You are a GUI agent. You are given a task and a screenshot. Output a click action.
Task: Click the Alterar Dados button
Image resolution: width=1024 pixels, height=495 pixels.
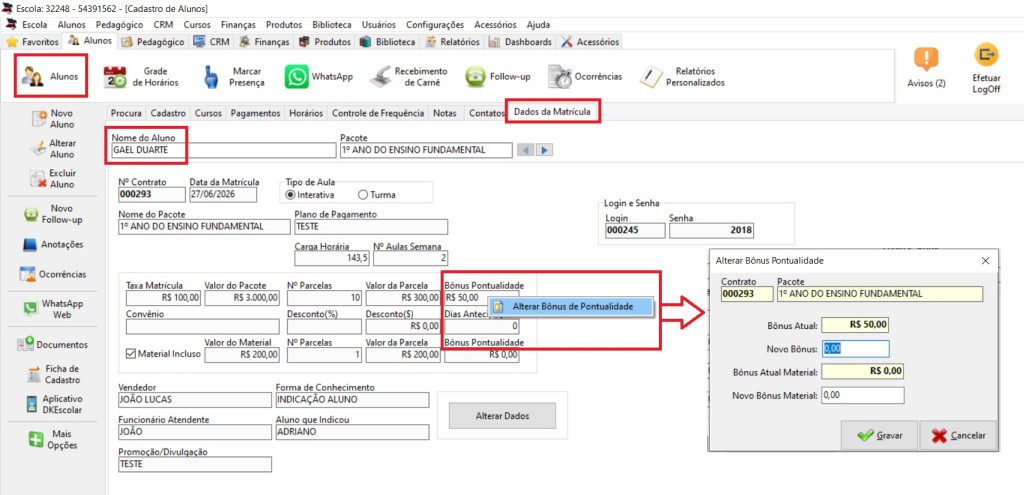click(502, 416)
